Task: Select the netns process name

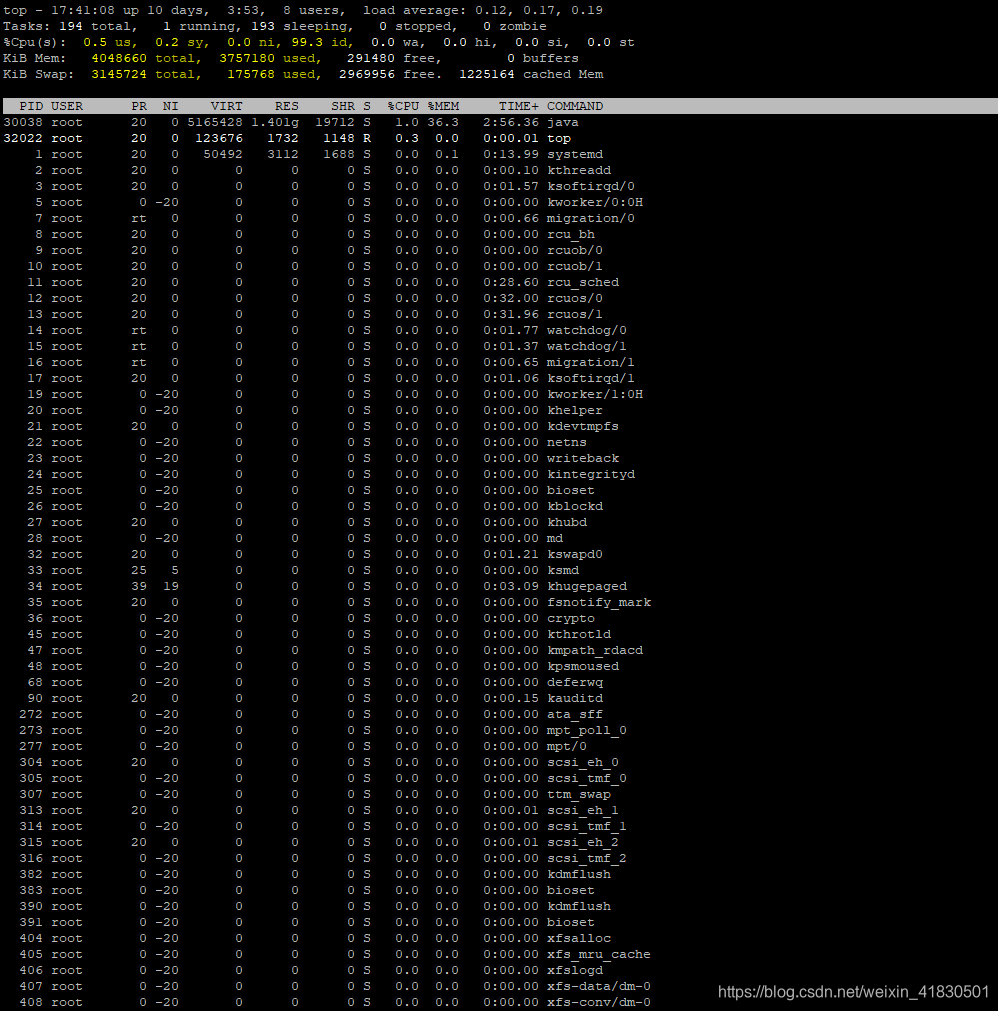Action: tap(567, 442)
